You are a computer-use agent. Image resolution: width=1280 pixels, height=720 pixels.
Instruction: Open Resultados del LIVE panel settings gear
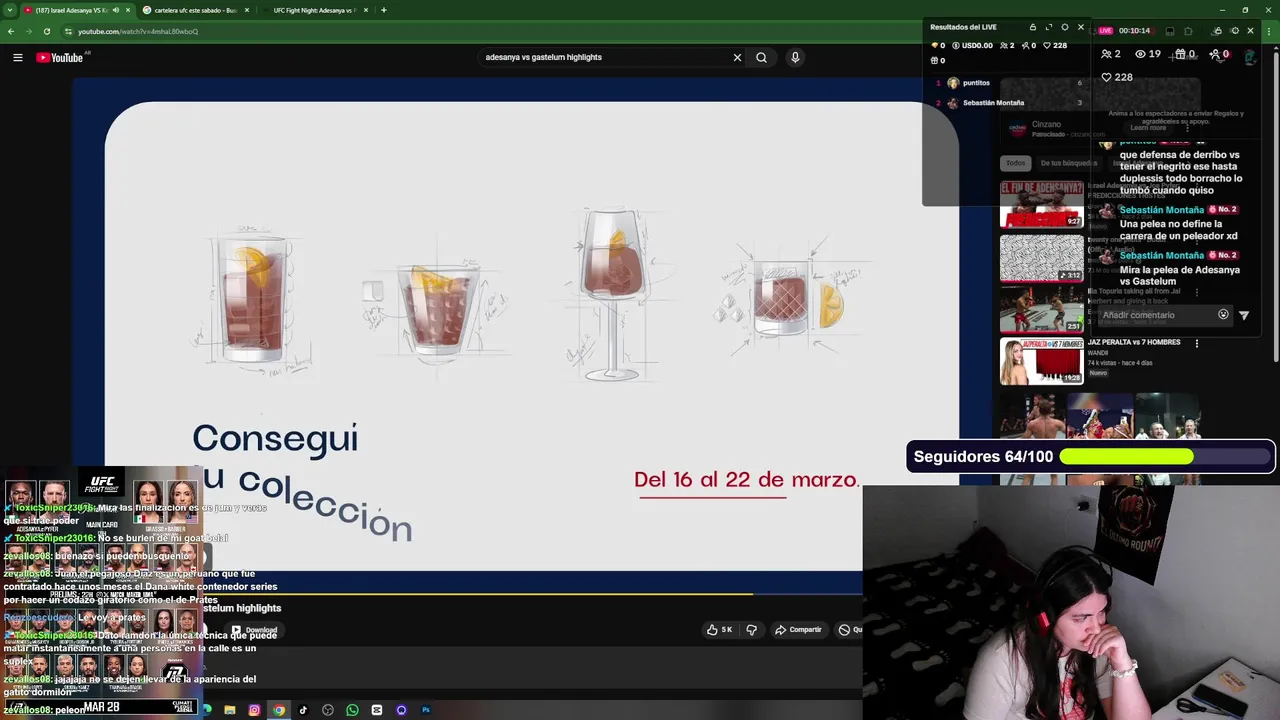pos(1065,27)
